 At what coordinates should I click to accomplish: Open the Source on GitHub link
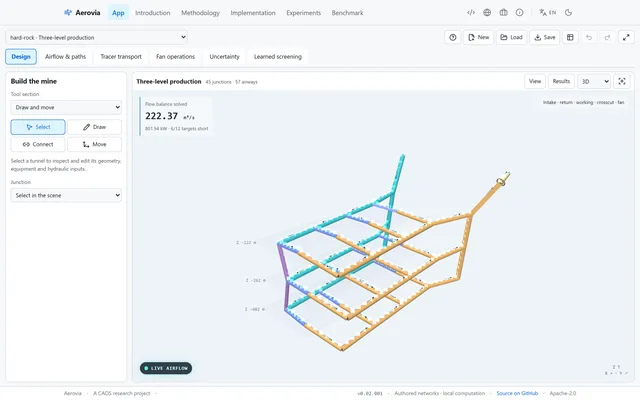pyautogui.click(x=517, y=393)
